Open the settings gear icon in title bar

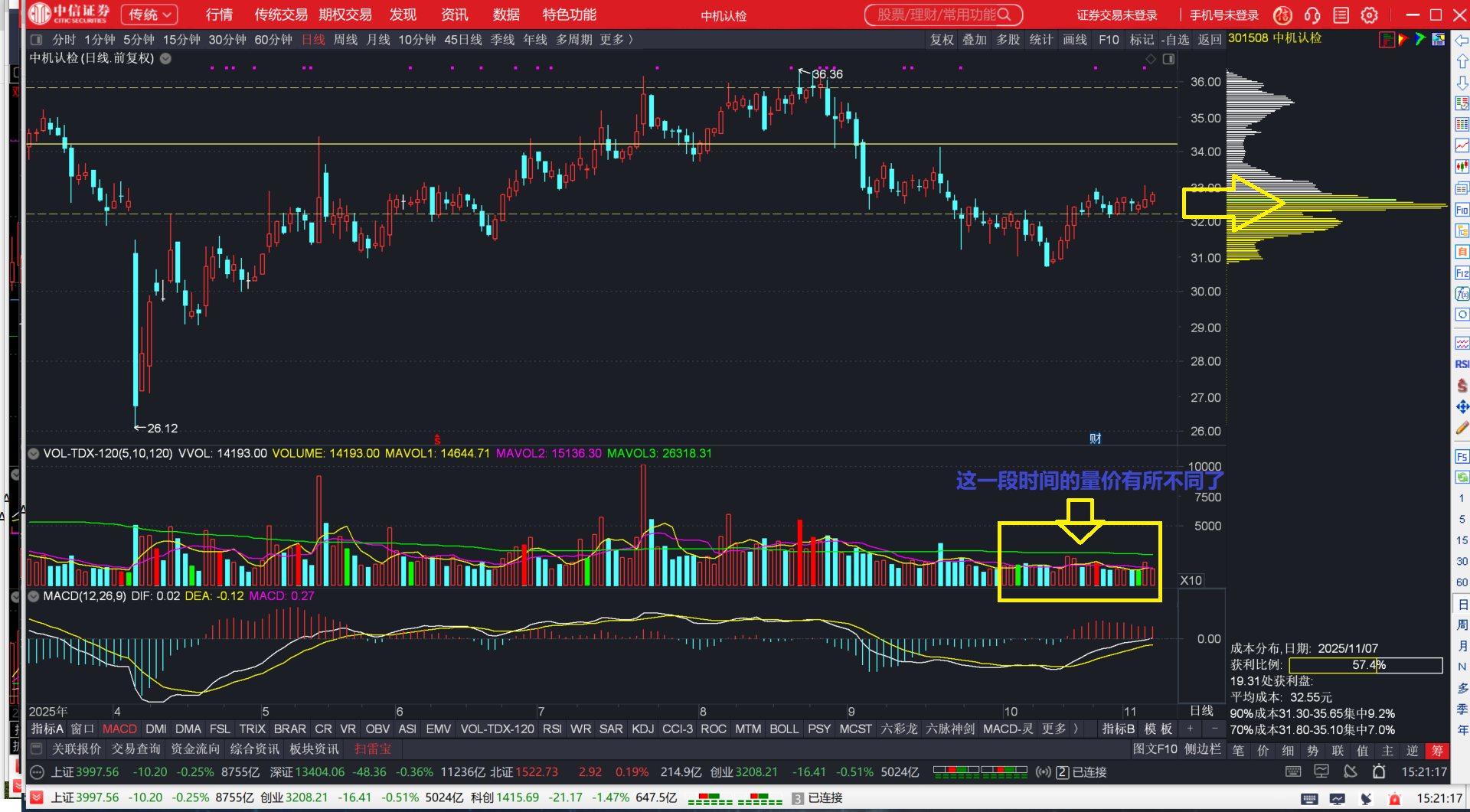pyautogui.click(x=1370, y=15)
